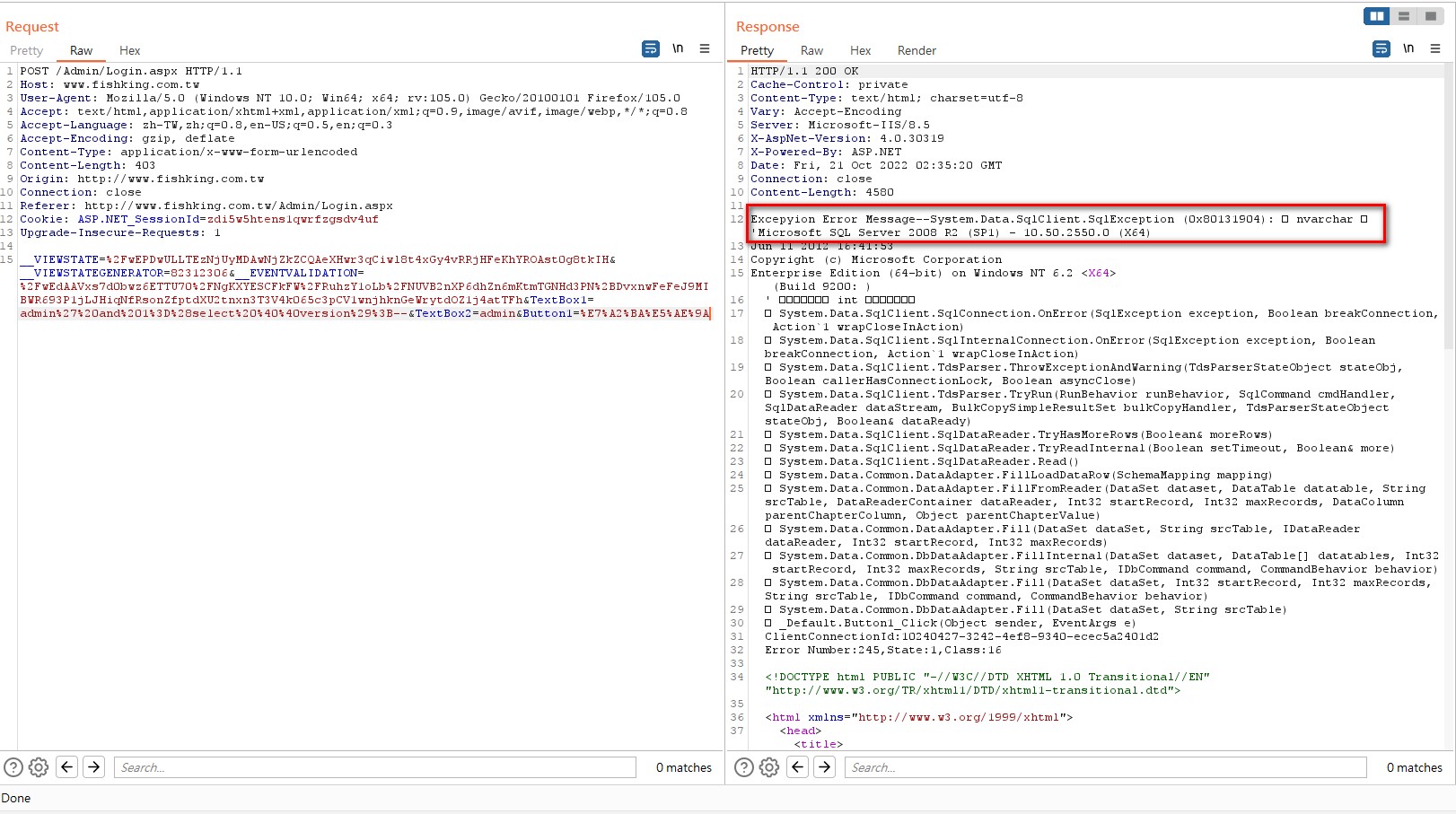Open Response pane options menu
This screenshot has width=1456, height=814.
(1435, 48)
